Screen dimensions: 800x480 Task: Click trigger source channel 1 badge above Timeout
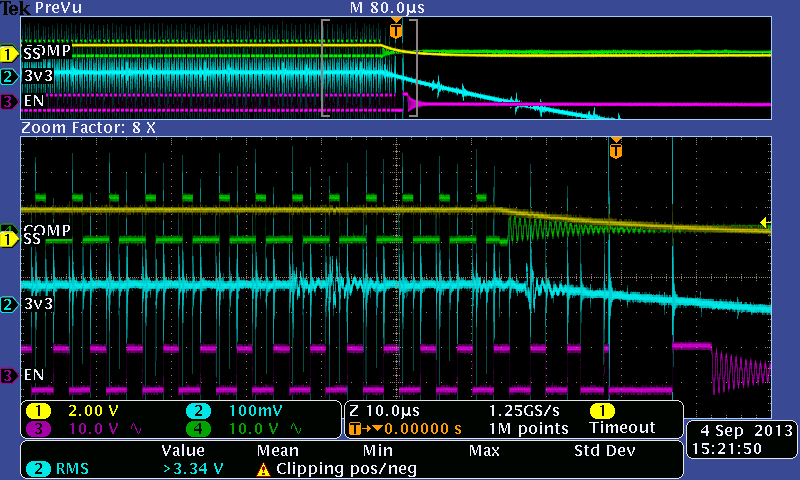click(x=602, y=411)
